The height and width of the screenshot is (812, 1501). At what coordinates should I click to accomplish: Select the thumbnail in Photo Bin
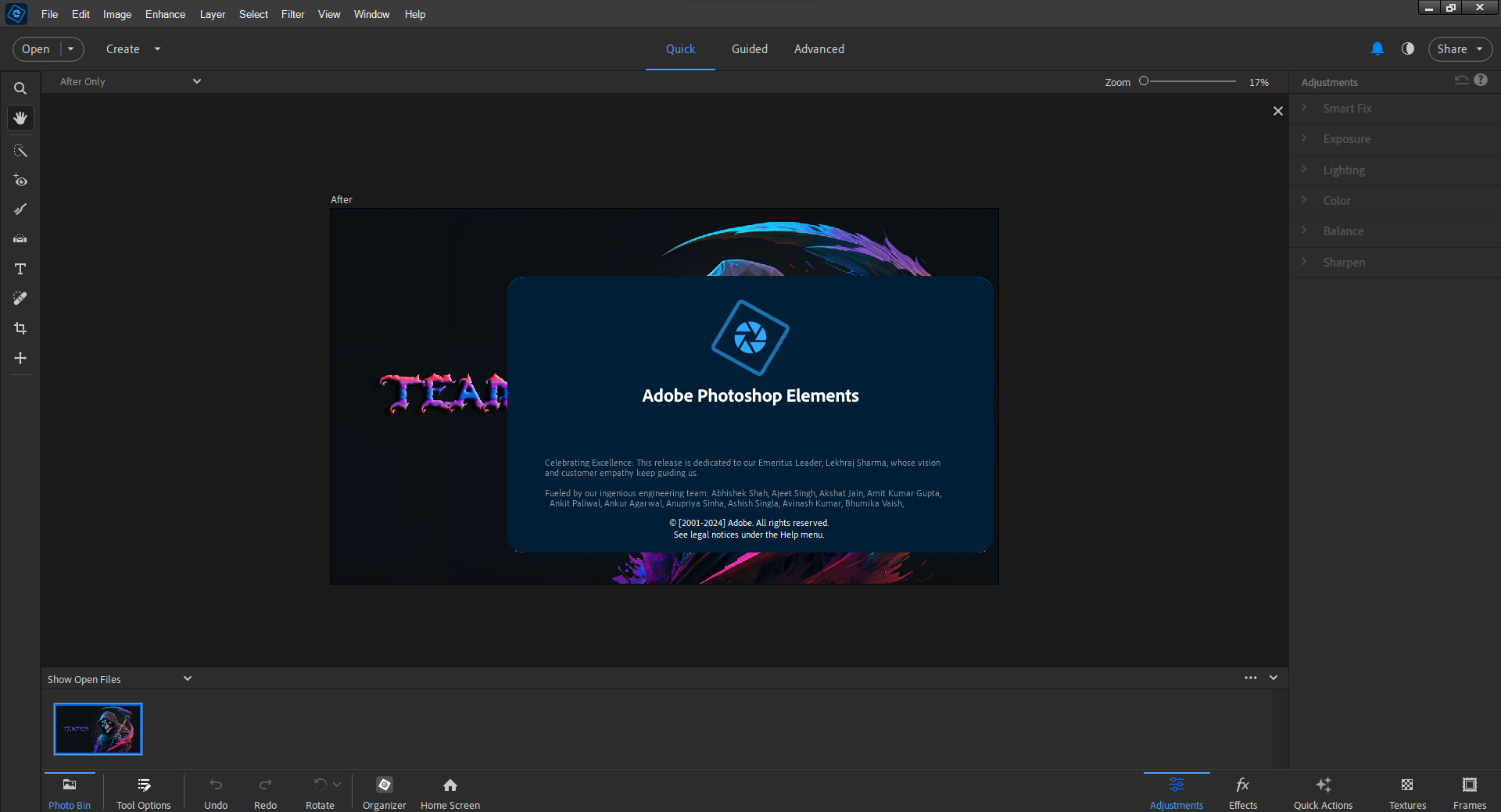coord(98,728)
